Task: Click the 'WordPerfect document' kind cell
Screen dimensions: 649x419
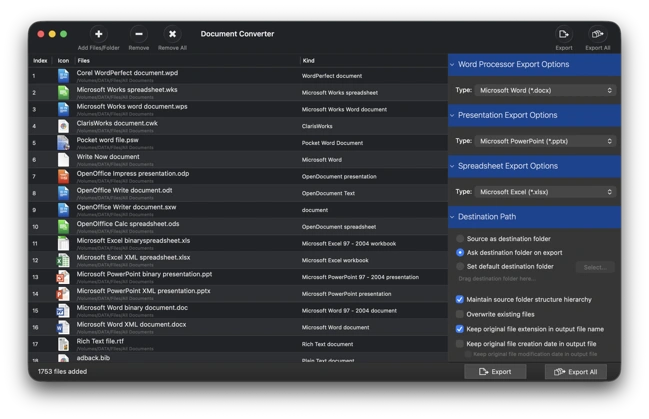Action: [x=332, y=76]
